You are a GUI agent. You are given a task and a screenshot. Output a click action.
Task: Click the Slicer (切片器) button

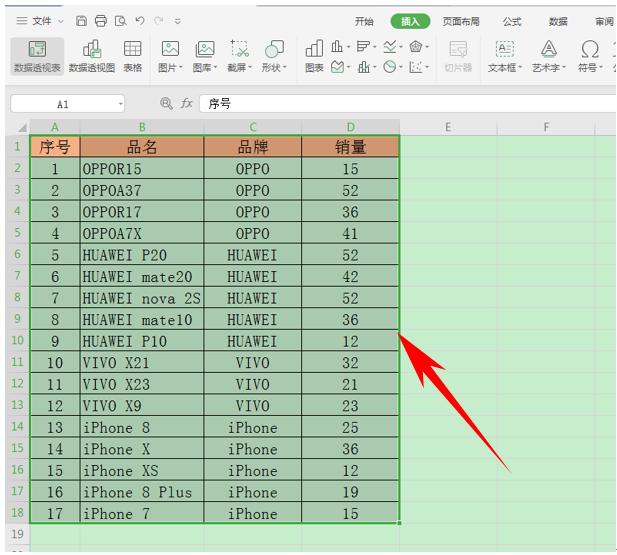458,56
